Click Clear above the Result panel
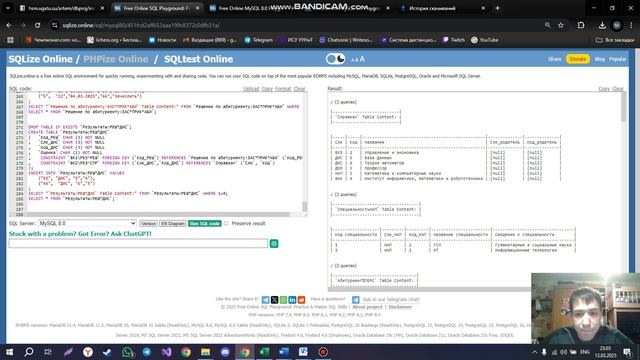640x360 pixels. (x=618, y=89)
